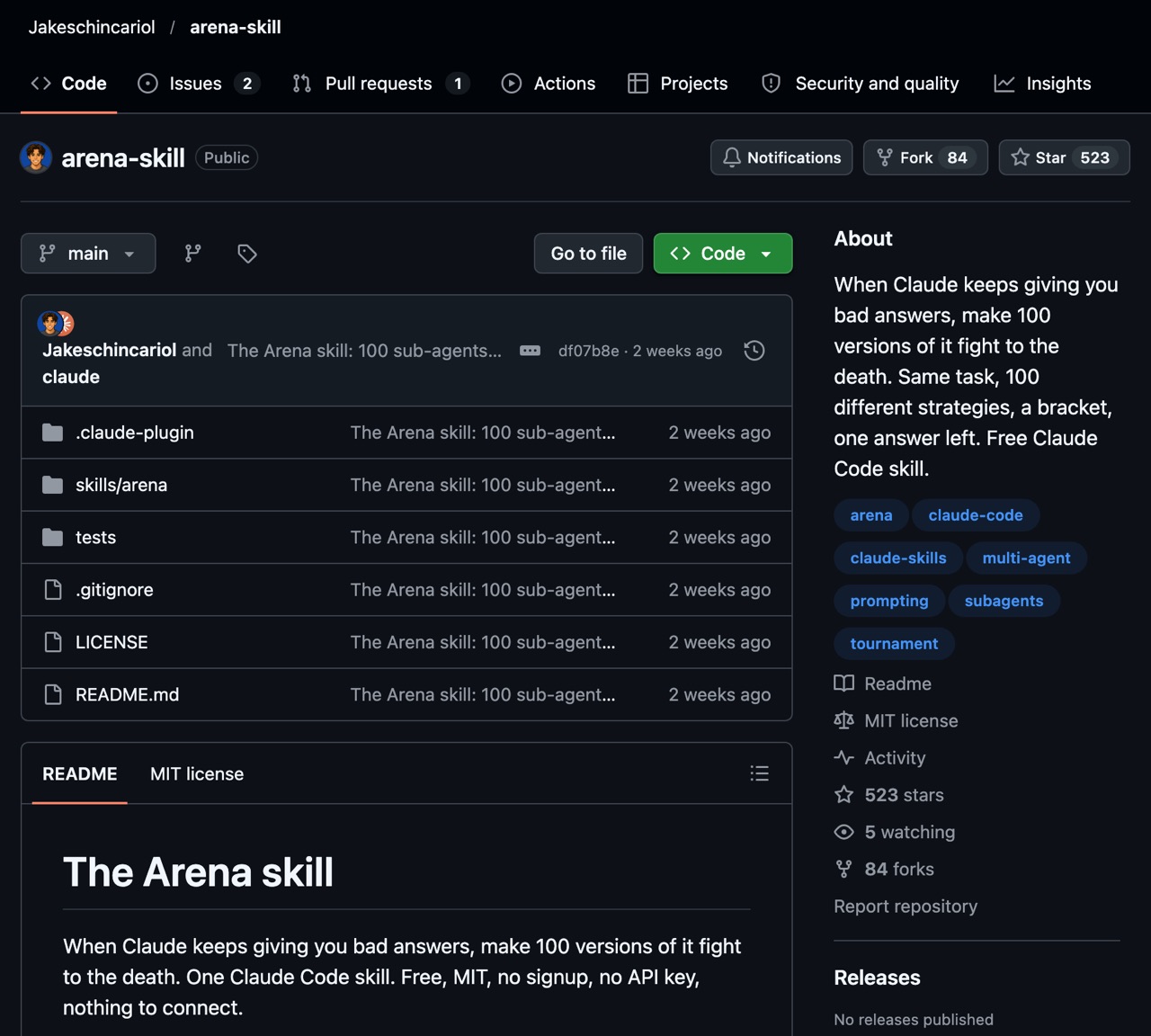The height and width of the screenshot is (1036, 1151).
Task: Star the arena-skill repository
Action: [1065, 157]
